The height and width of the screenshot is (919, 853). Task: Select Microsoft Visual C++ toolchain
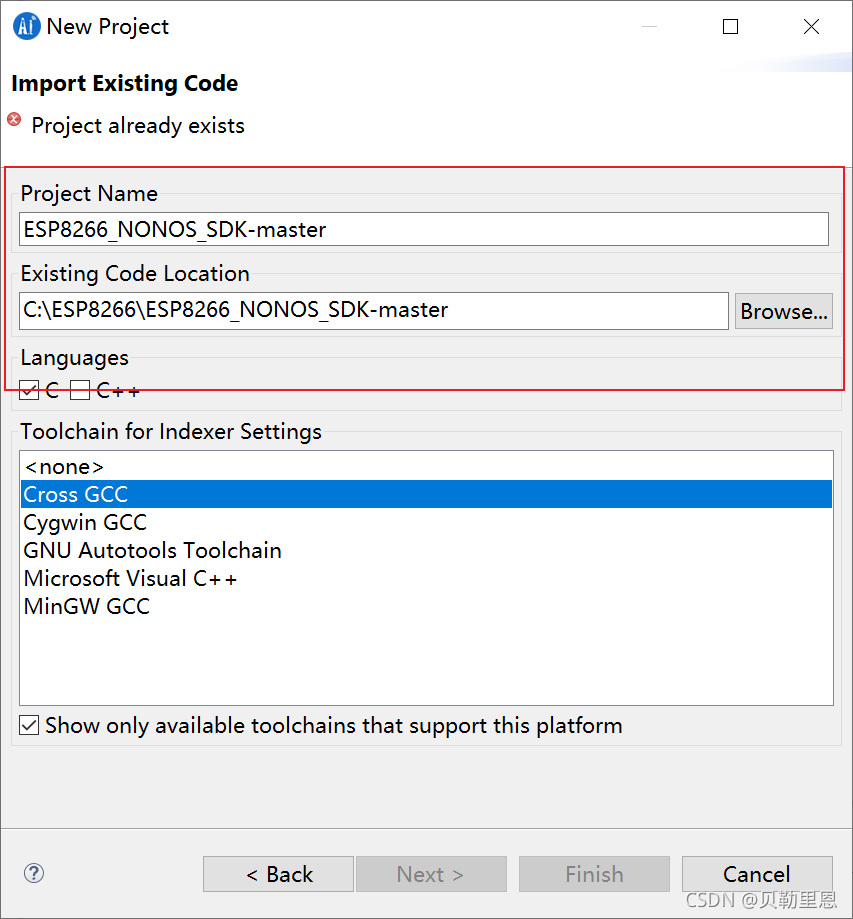pyautogui.click(x=426, y=578)
